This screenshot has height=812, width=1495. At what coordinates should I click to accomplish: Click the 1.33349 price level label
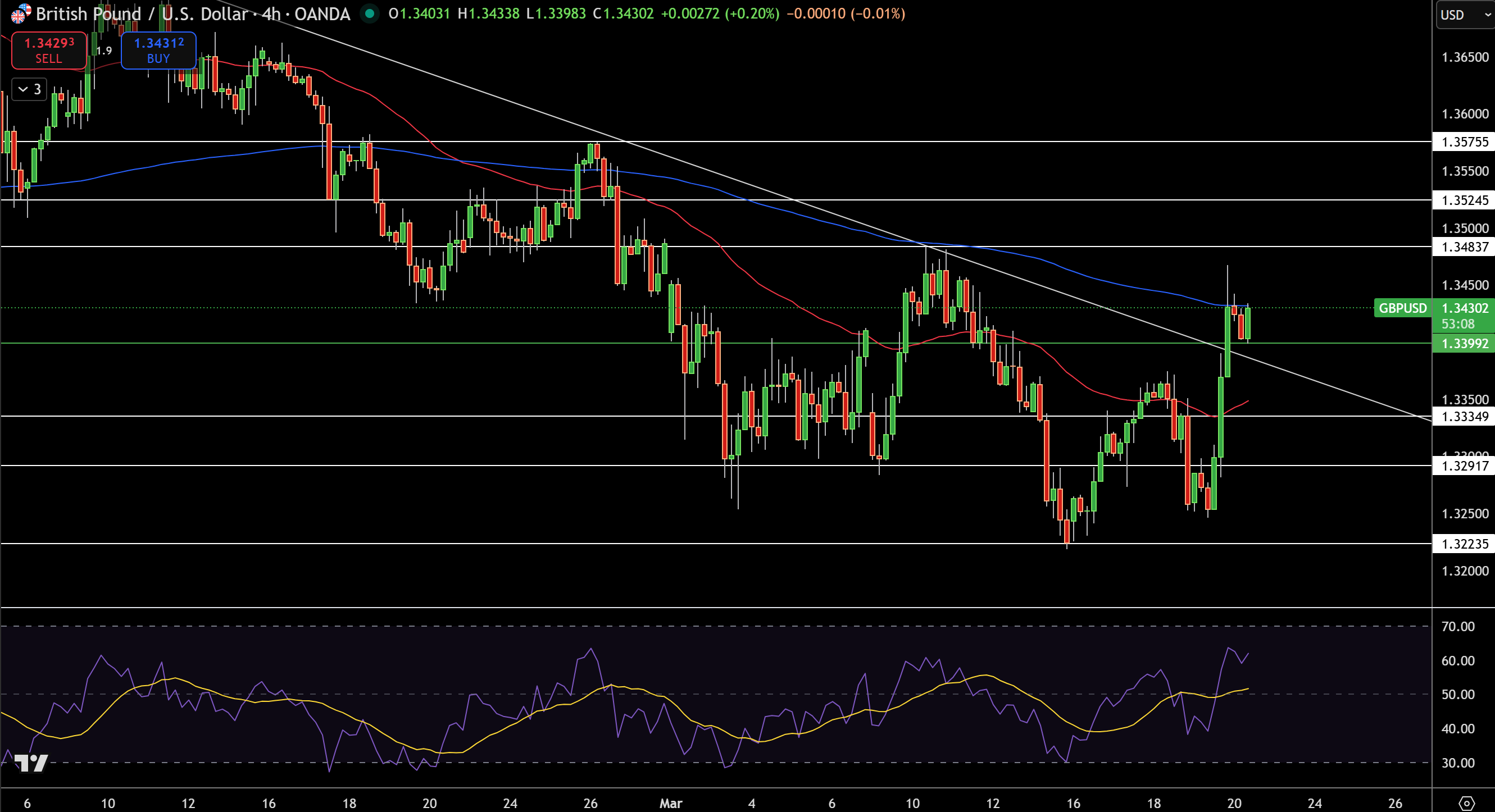click(x=1464, y=417)
